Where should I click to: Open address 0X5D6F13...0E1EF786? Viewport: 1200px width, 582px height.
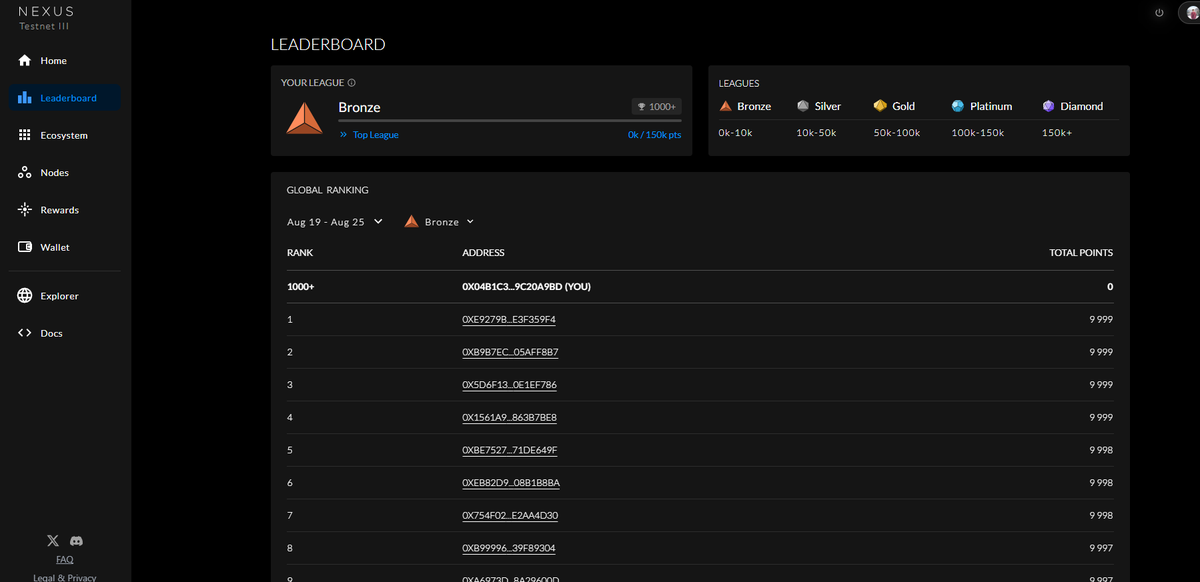click(510, 385)
